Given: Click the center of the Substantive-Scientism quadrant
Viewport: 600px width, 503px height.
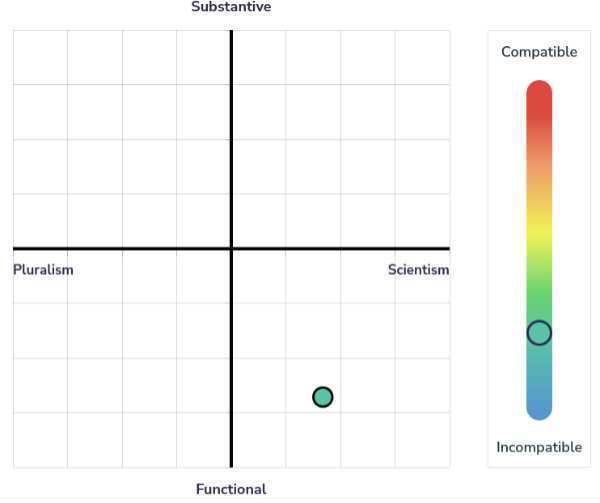Looking at the screenshot, I should pyautogui.click(x=340, y=139).
